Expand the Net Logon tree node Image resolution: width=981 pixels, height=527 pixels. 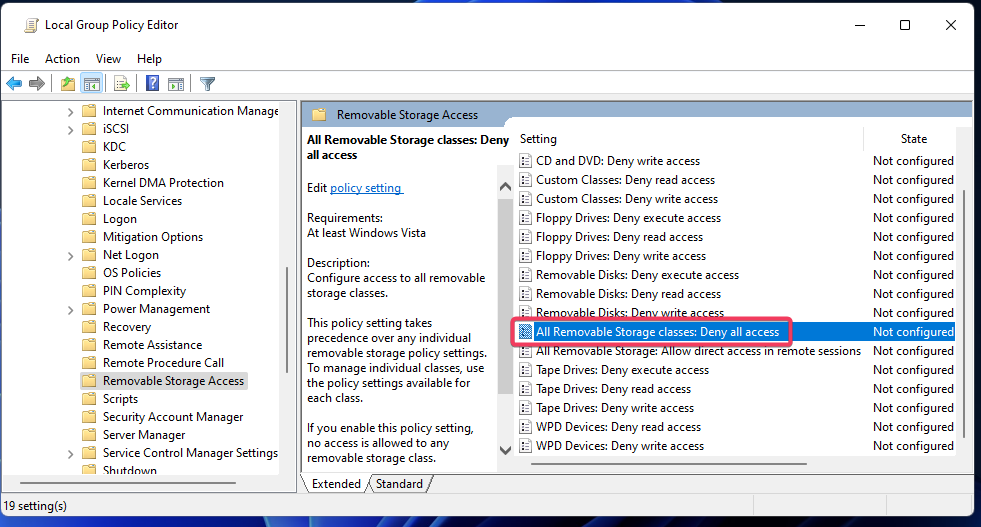(70, 256)
